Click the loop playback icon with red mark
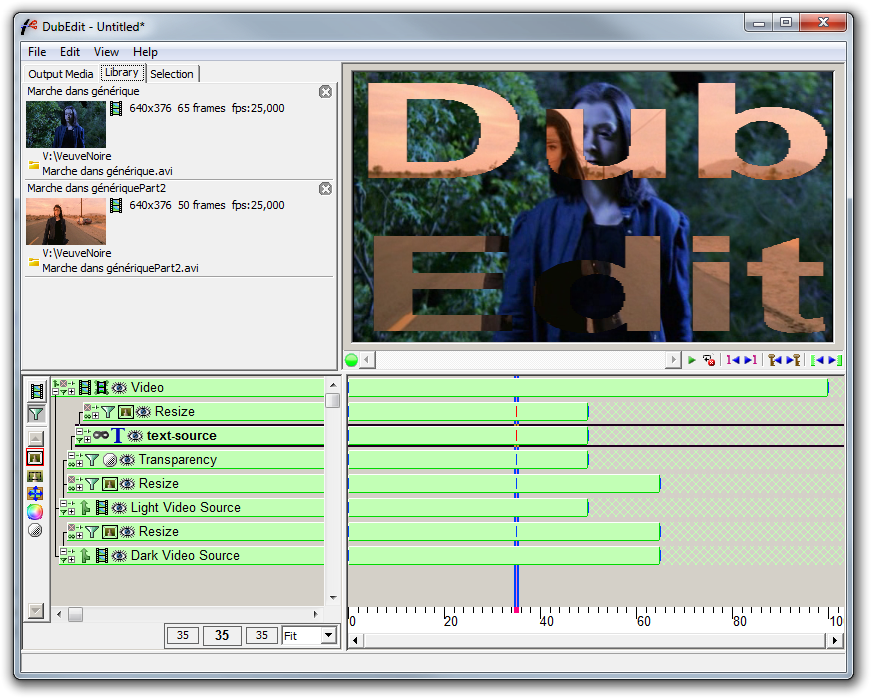Image resolution: width=871 pixels, height=699 pixels. pyautogui.click(x=708, y=360)
